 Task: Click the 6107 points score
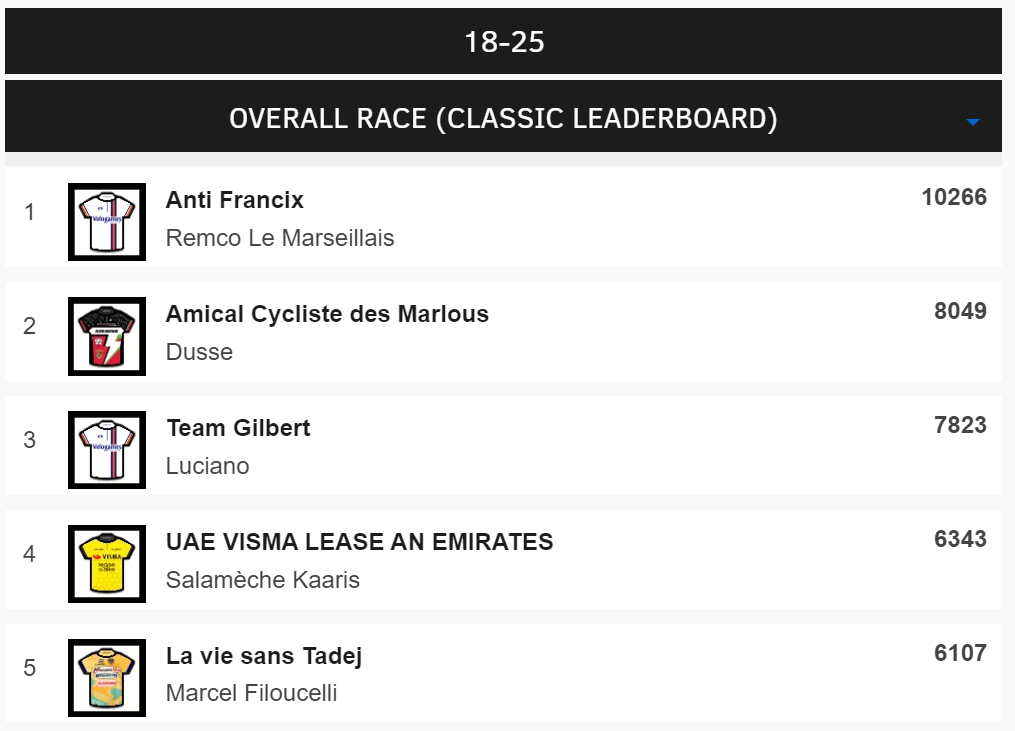point(960,653)
